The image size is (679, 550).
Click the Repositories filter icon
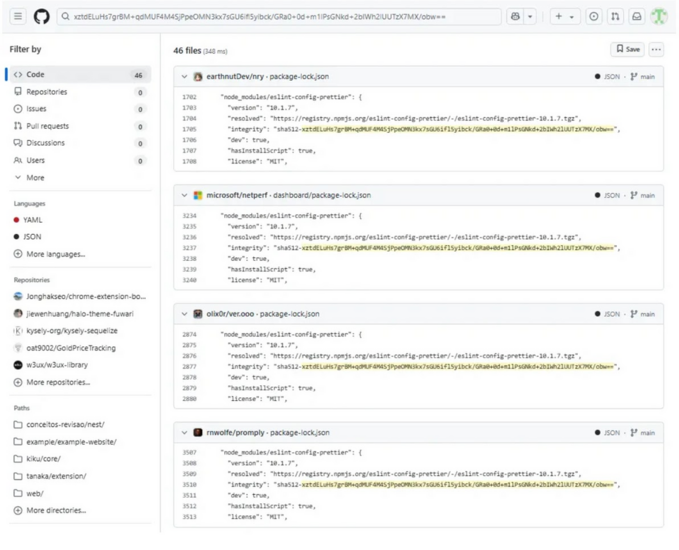tap(18, 91)
